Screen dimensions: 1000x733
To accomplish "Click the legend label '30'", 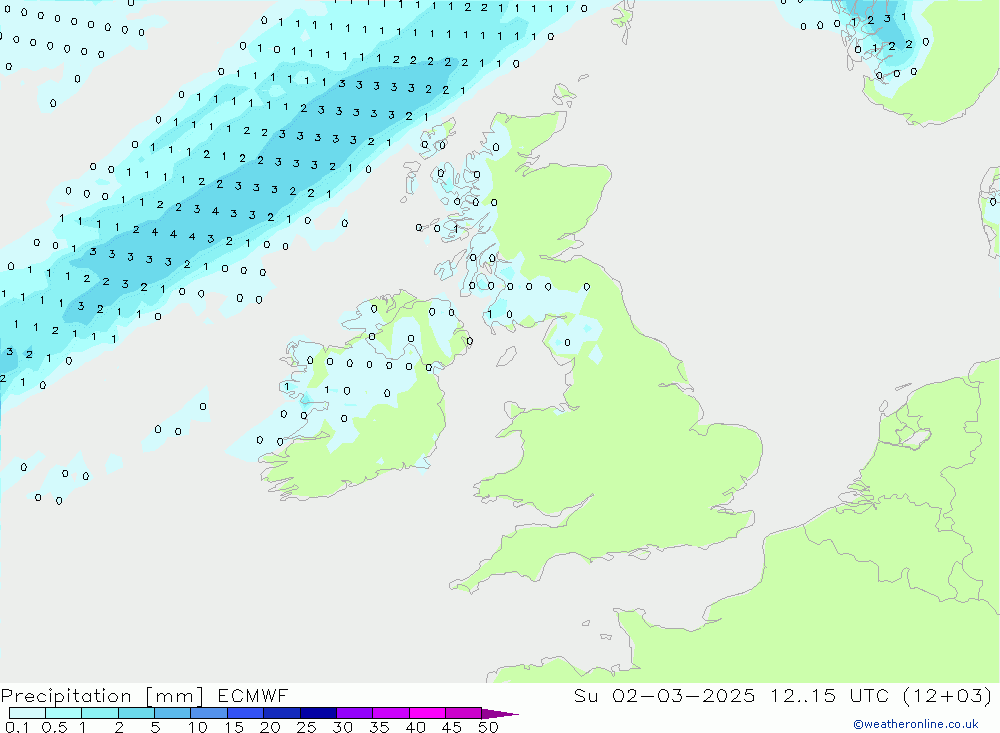I will point(342,727).
